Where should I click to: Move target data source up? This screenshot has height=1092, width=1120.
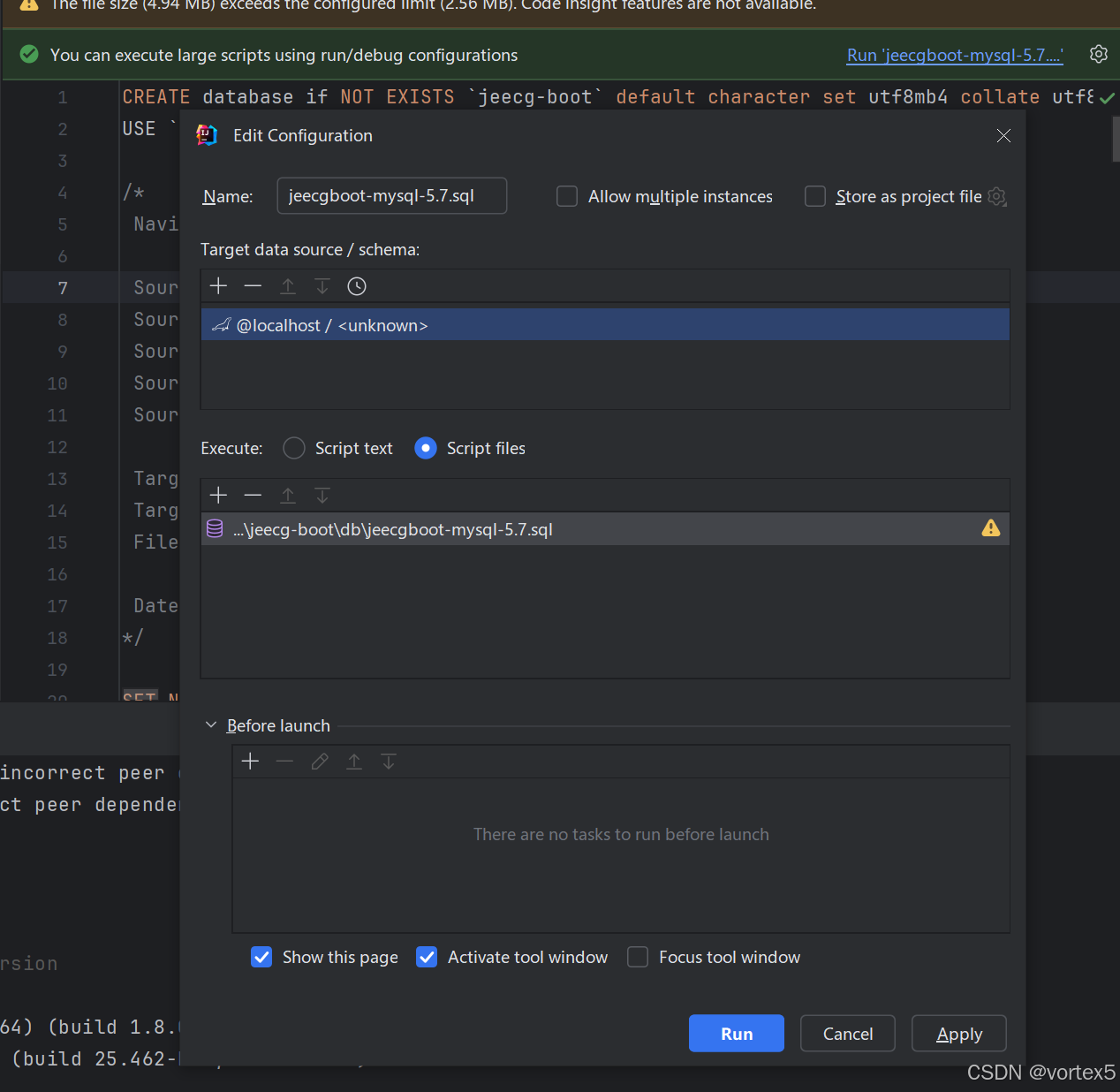click(x=288, y=286)
